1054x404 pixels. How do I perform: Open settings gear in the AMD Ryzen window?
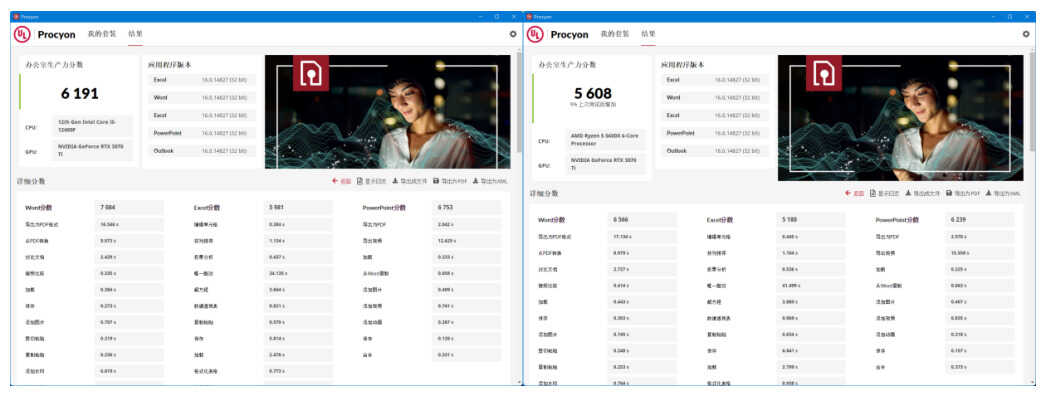1026,34
